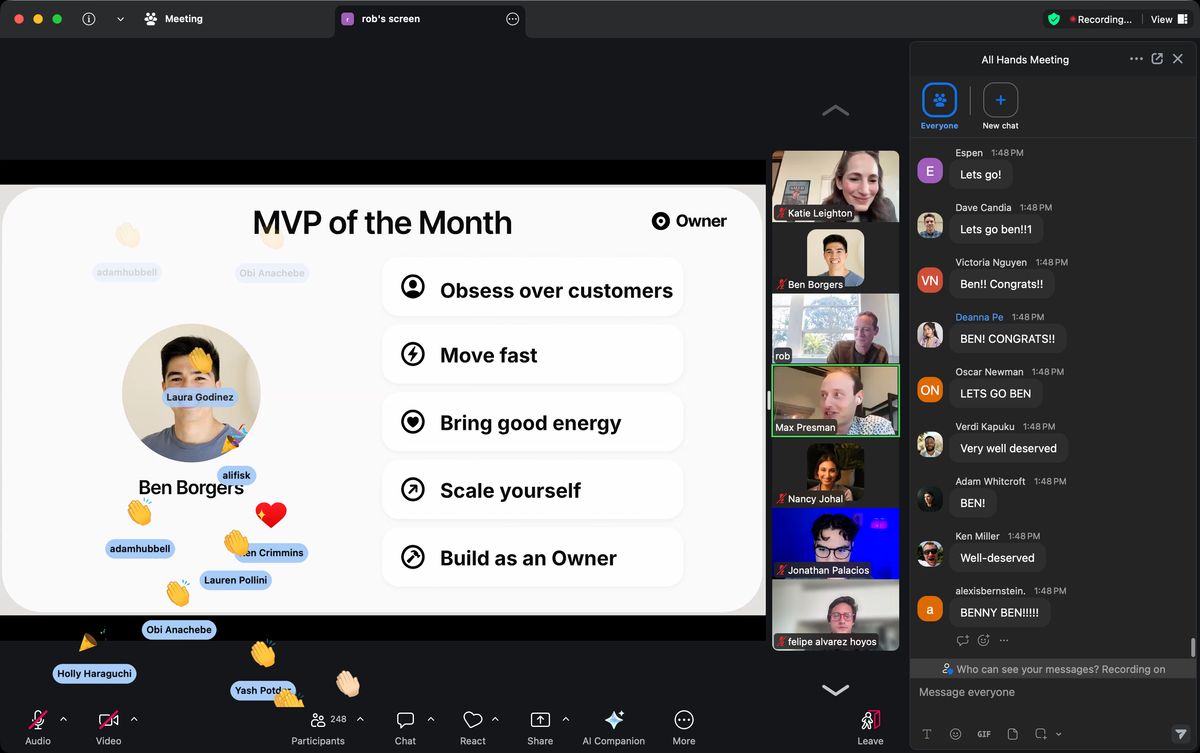This screenshot has width=1200, height=753.
Task: Click the GIF button in chat
Action: pos(983,734)
